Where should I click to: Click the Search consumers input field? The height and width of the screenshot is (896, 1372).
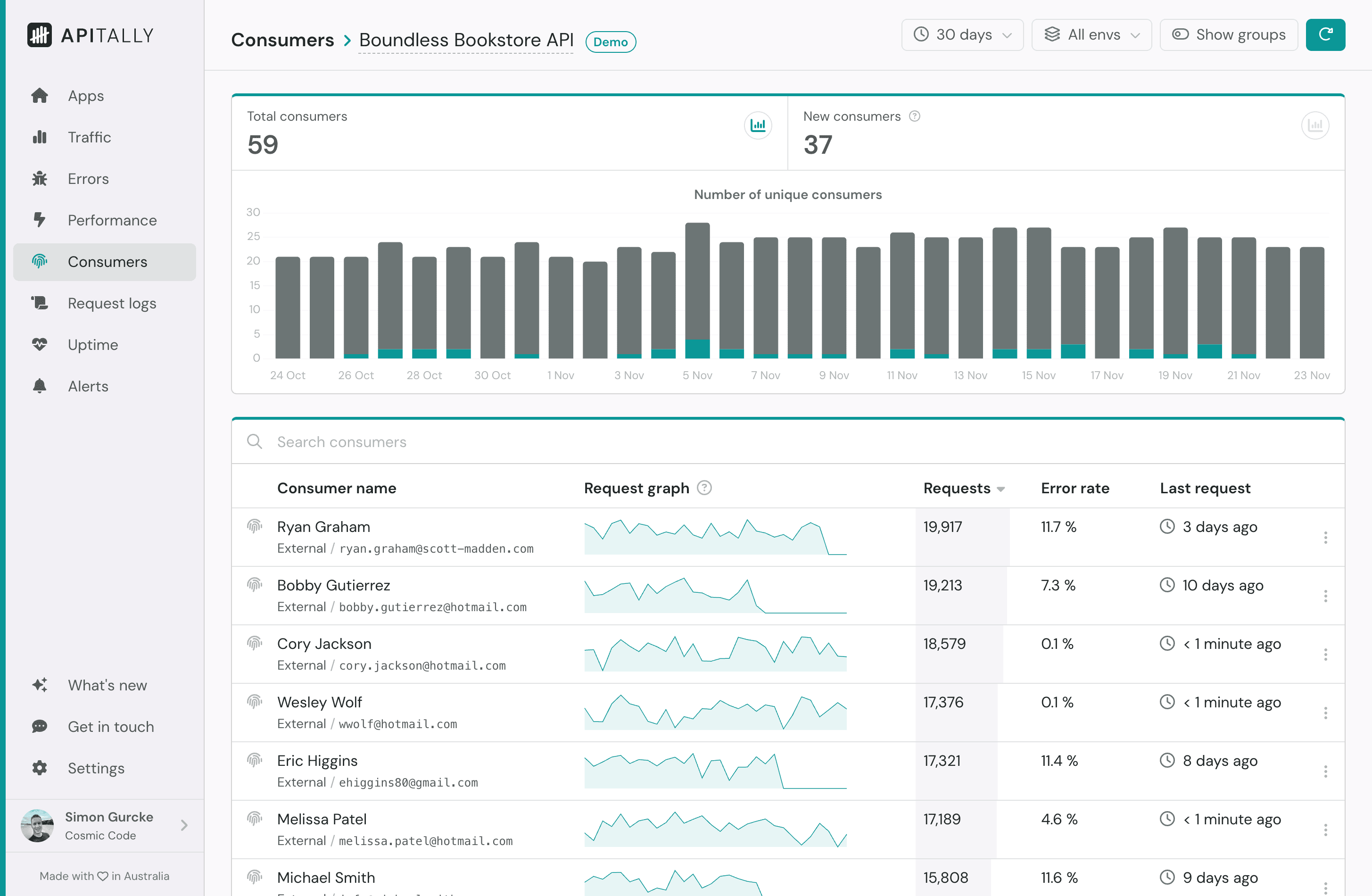pyautogui.click(x=519, y=442)
